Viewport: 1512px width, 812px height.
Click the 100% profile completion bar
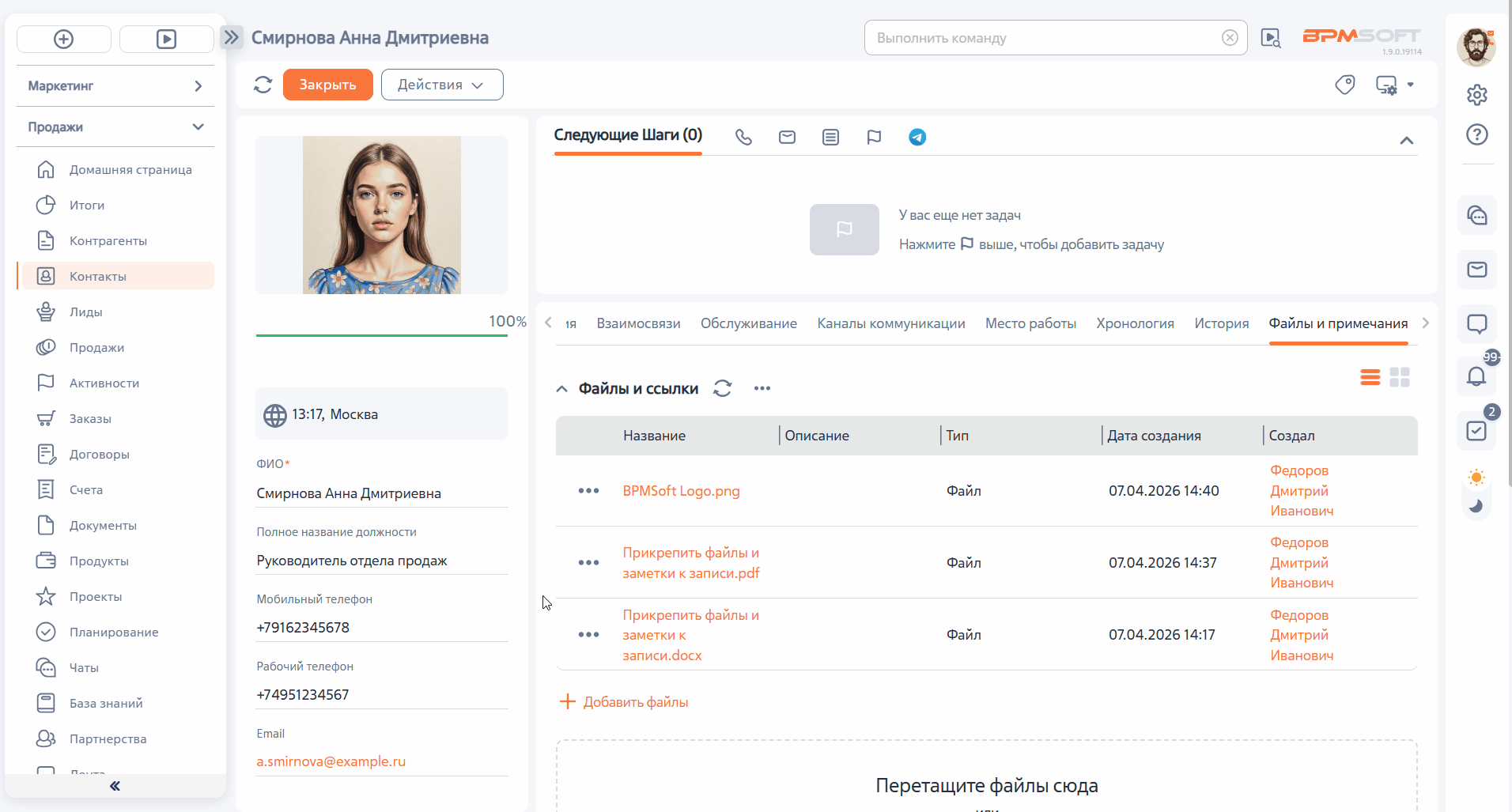point(381,335)
